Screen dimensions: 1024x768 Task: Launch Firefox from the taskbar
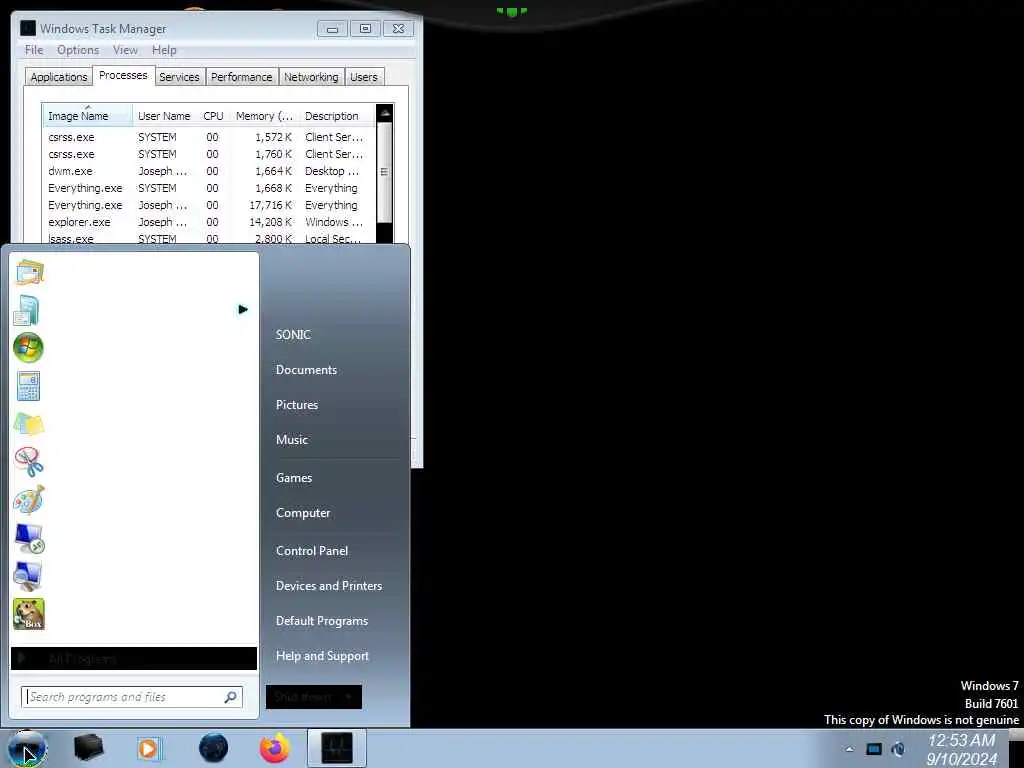click(x=275, y=748)
